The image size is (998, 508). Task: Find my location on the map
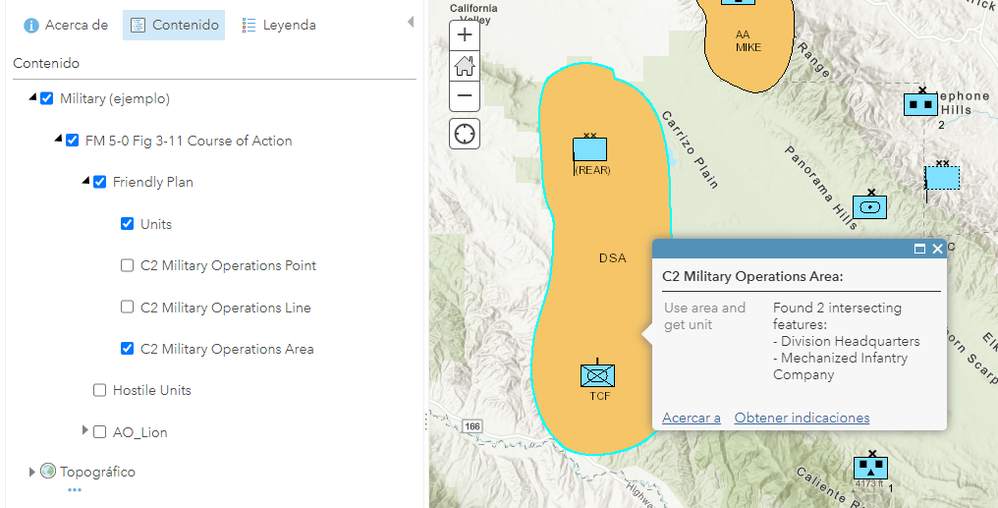tap(465, 134)
